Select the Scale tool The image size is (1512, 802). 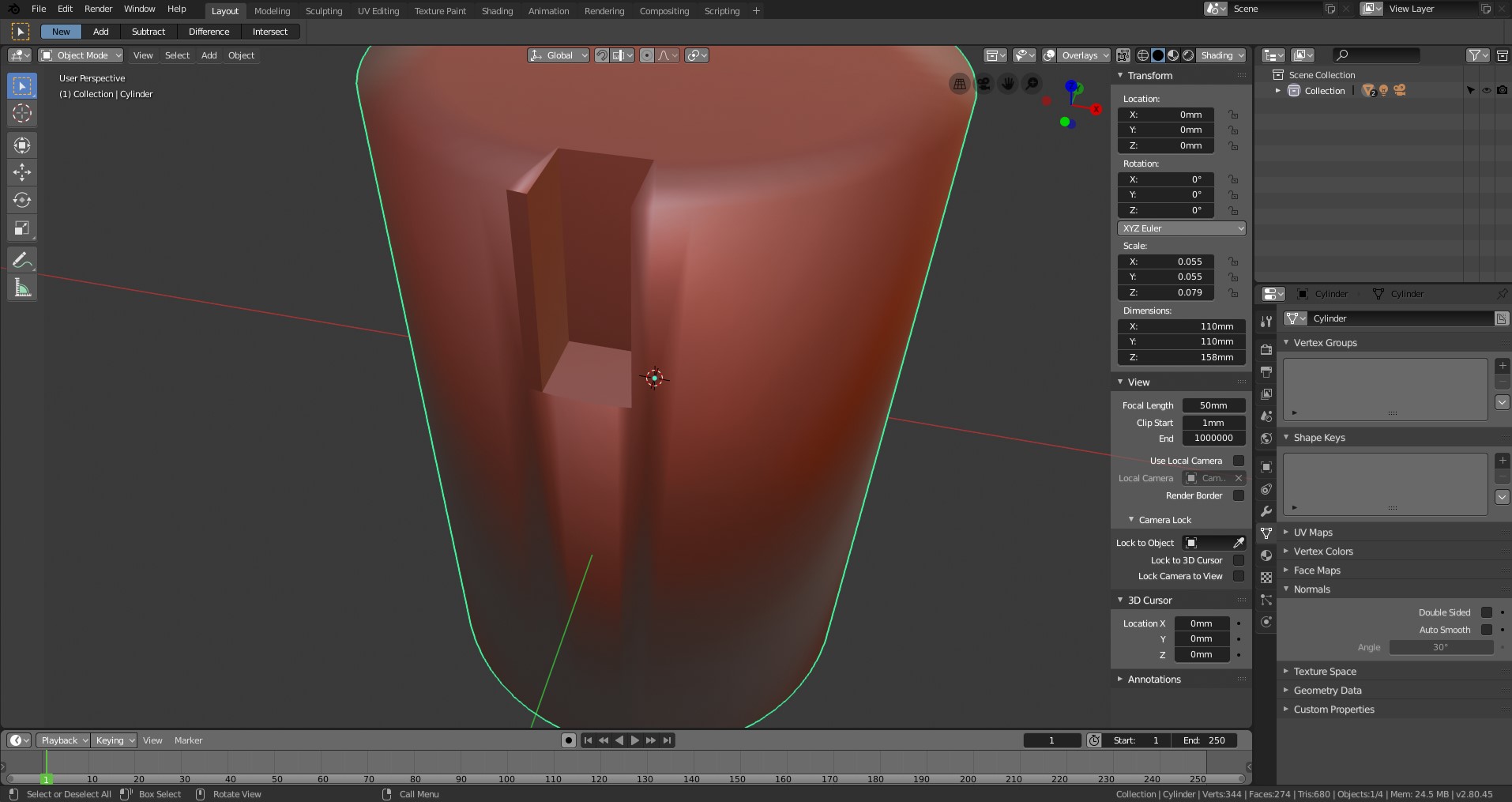22,228
